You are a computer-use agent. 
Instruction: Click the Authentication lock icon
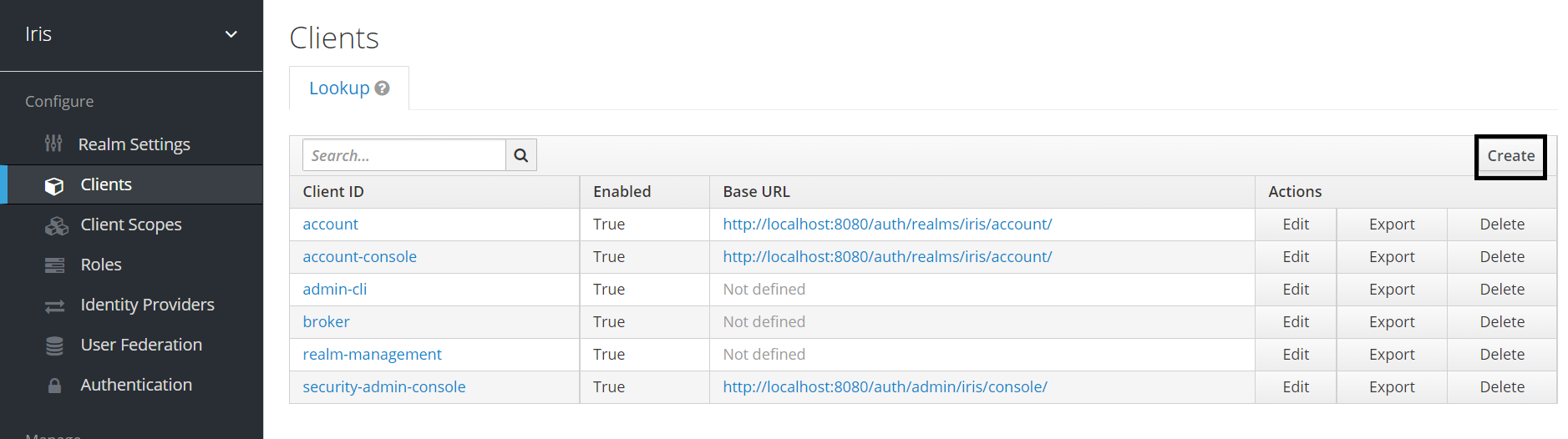pos(54,386)
